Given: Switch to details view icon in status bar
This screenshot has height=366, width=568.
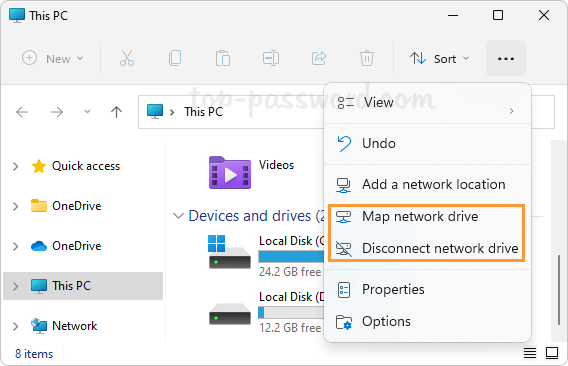Looking at the screenshot, I should (x=530, y=353).
